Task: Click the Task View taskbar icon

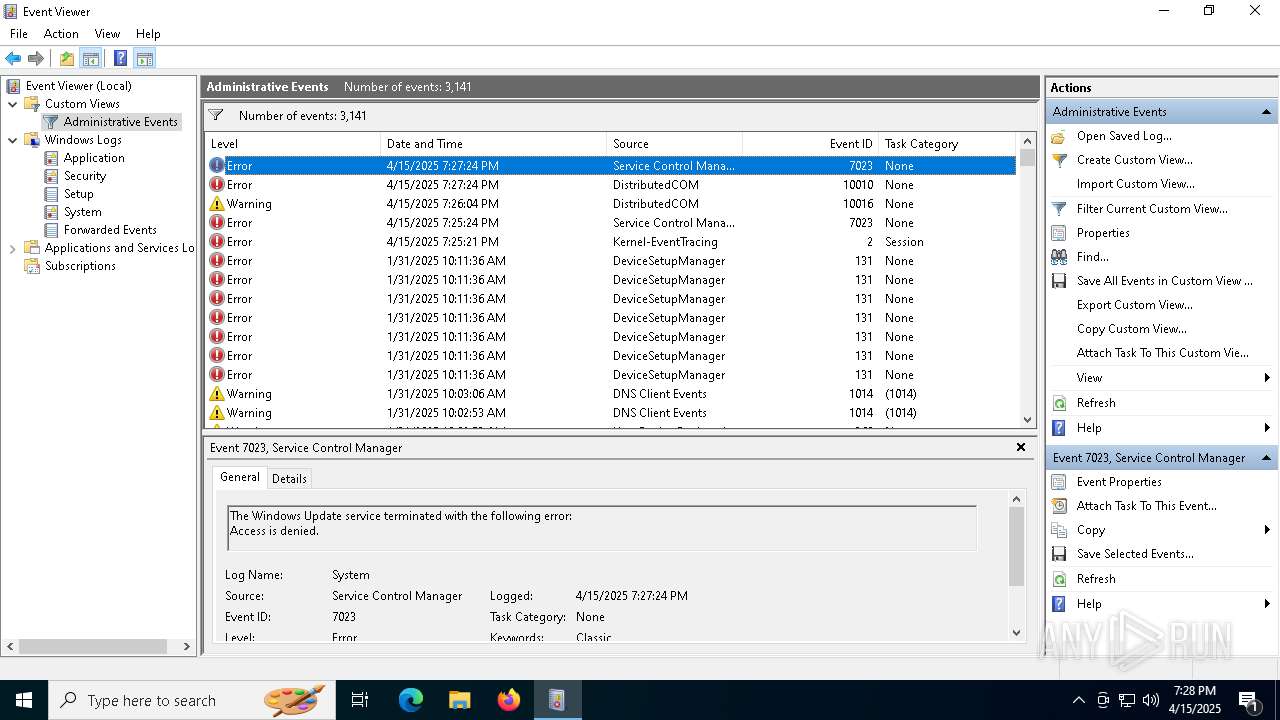Action: click(x=360, y=700)
